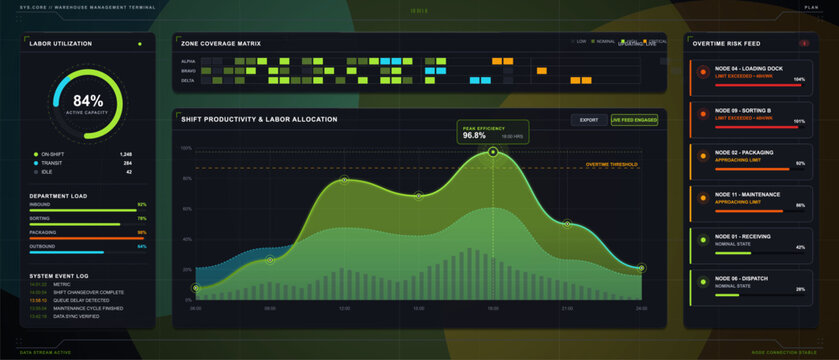The width and height of the screenshot is (839, 360).
Task: Click the Metric log entry
Action: pos(48,285)
